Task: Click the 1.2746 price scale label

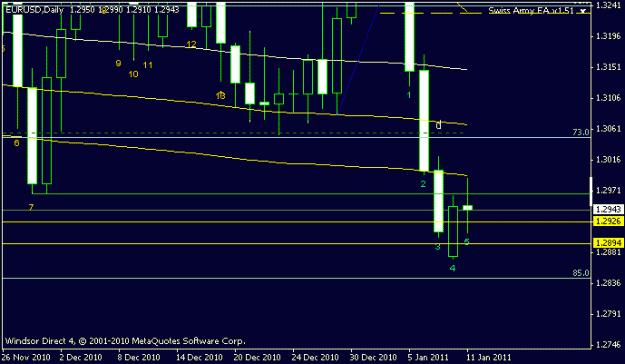Action: tap(608, 345)
